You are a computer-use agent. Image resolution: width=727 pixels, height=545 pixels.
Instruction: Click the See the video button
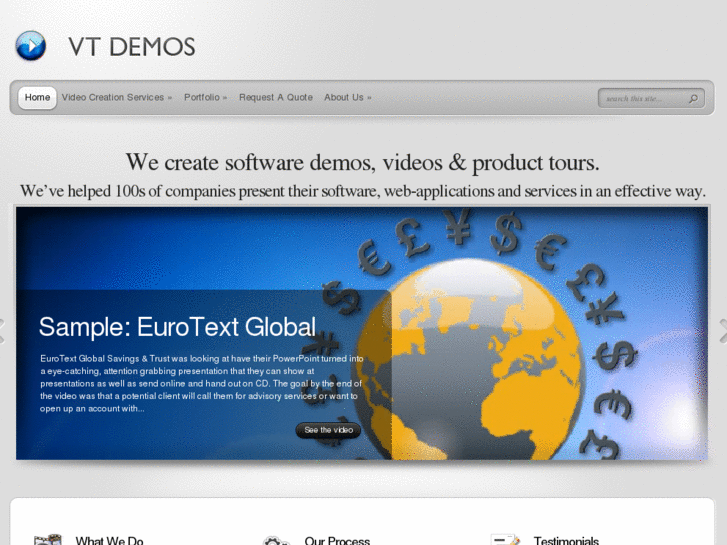[x=328, y=430]
